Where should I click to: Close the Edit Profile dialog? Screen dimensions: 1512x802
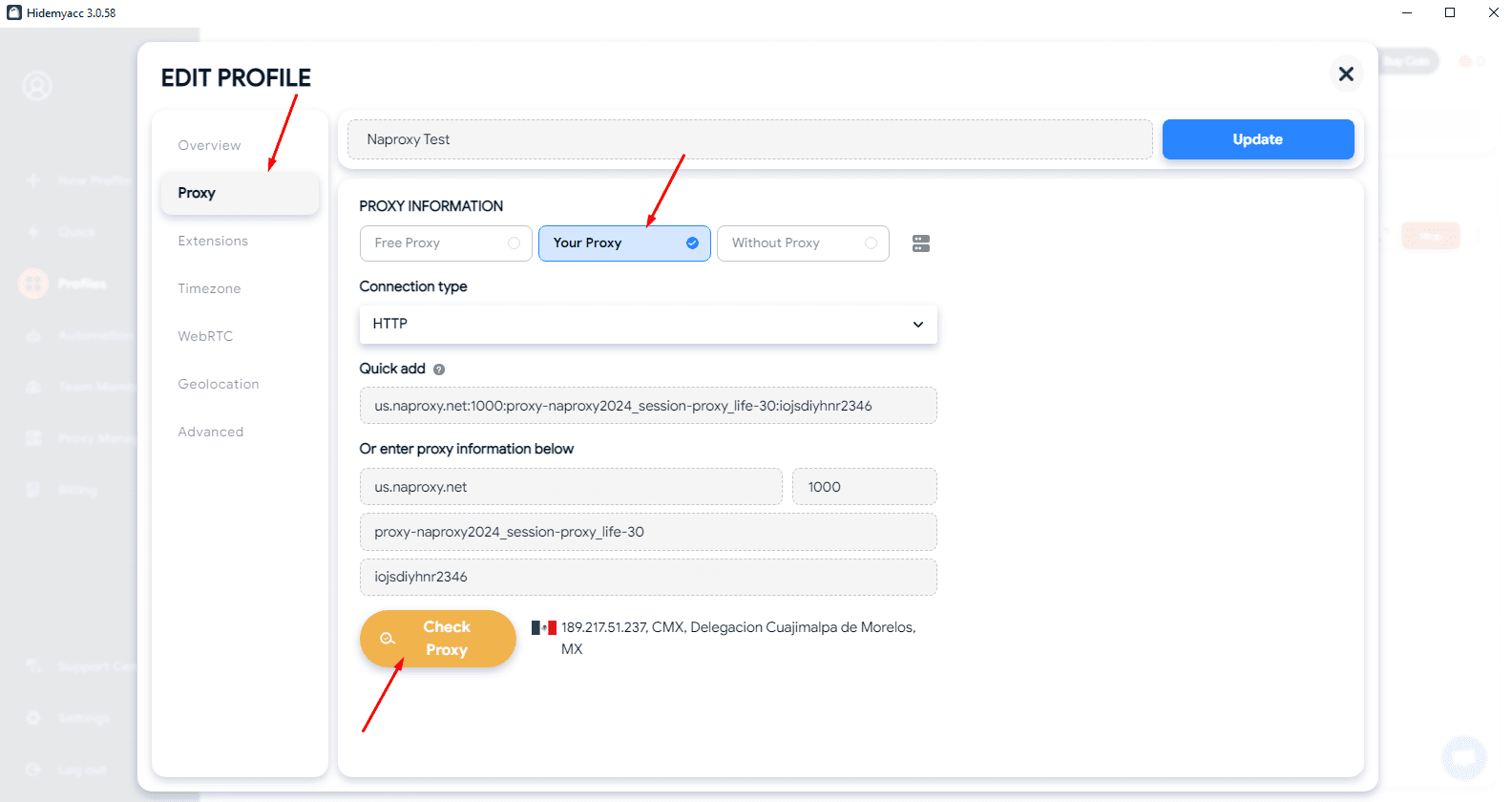(x=1346, y=74)
